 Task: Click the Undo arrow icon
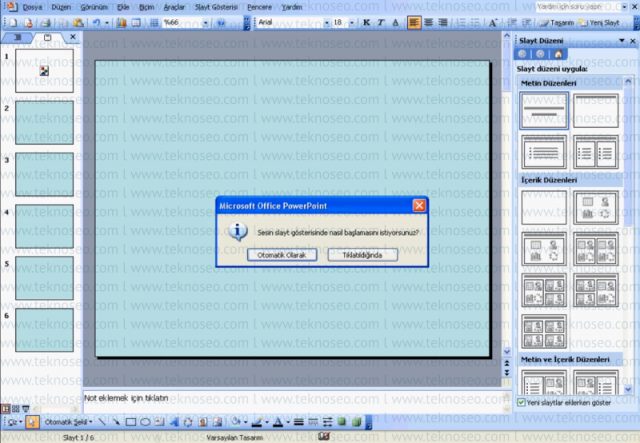point(96,23)
